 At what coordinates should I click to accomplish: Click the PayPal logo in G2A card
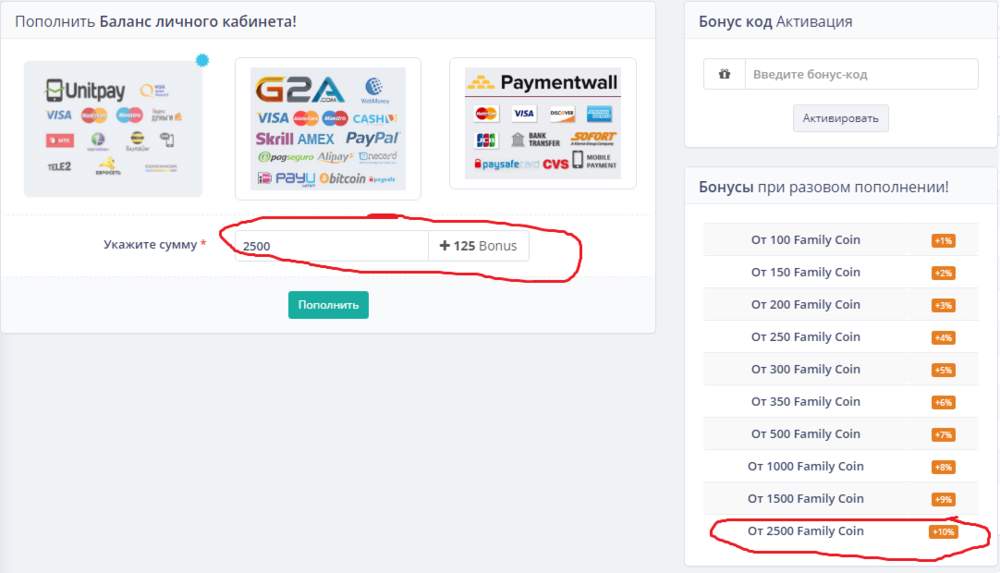[372, 138]
